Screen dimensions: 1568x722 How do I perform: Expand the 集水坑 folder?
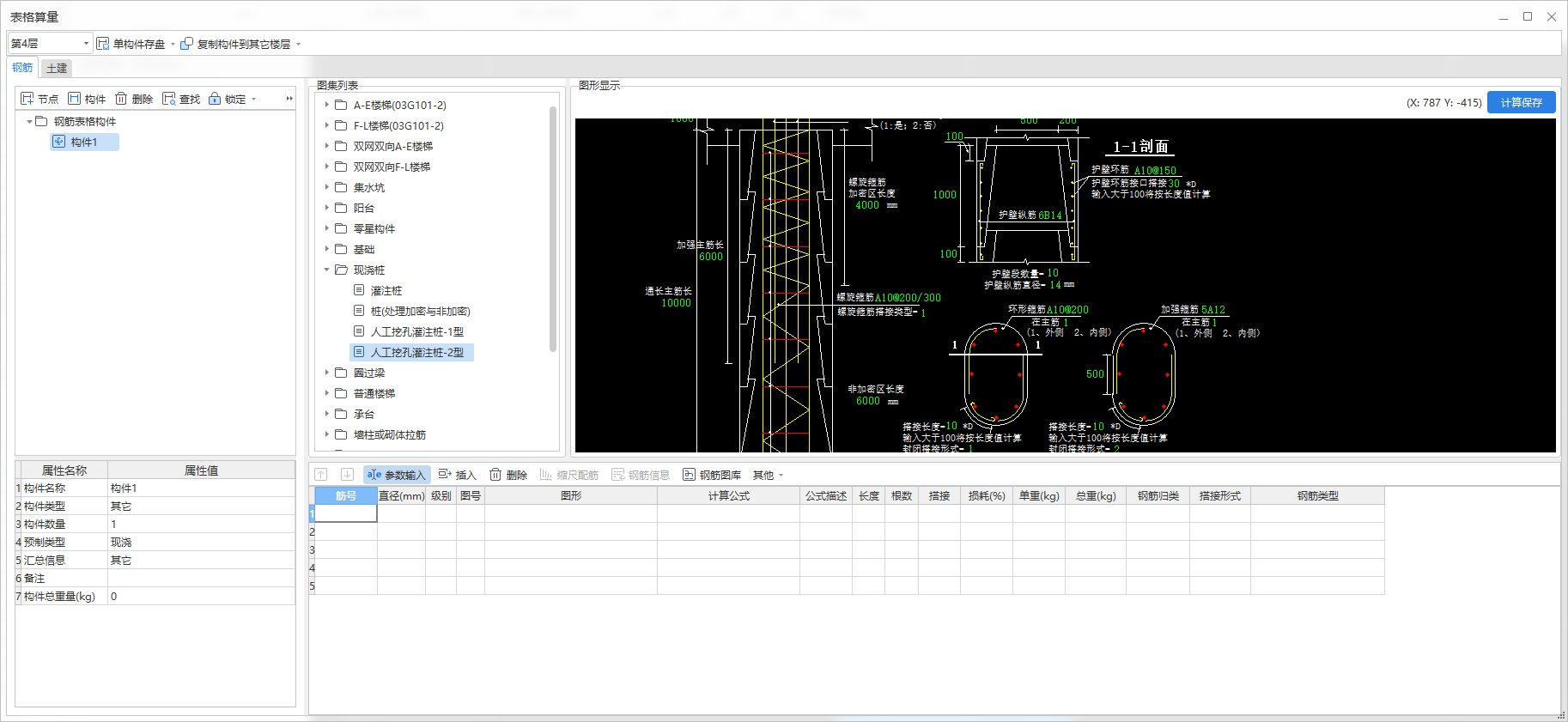point(327,187)
